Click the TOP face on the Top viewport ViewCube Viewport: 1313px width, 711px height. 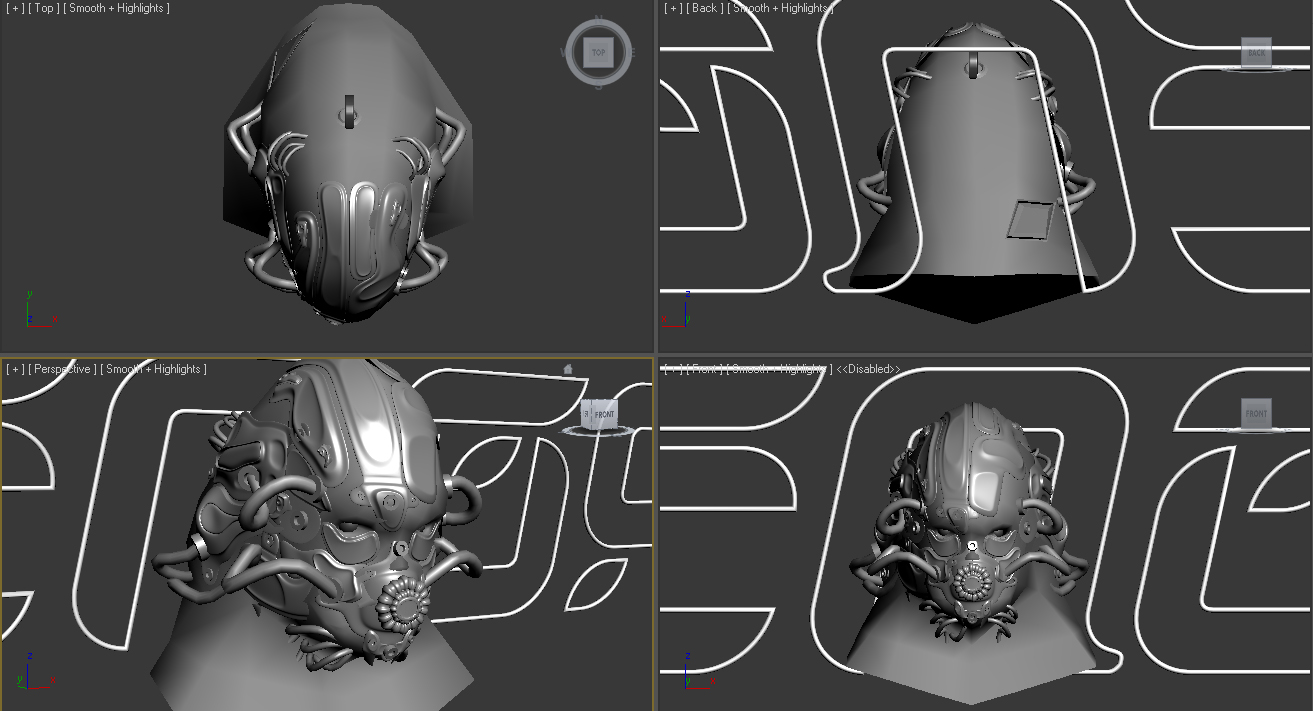(598, 52)
